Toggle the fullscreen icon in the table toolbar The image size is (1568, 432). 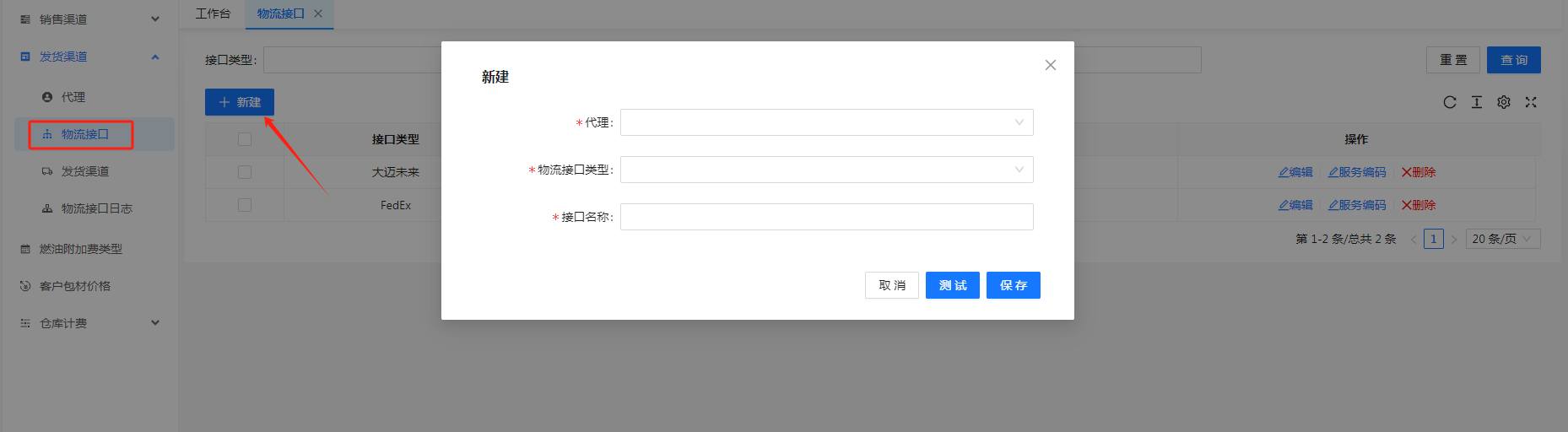click(x=1531, y=102)
